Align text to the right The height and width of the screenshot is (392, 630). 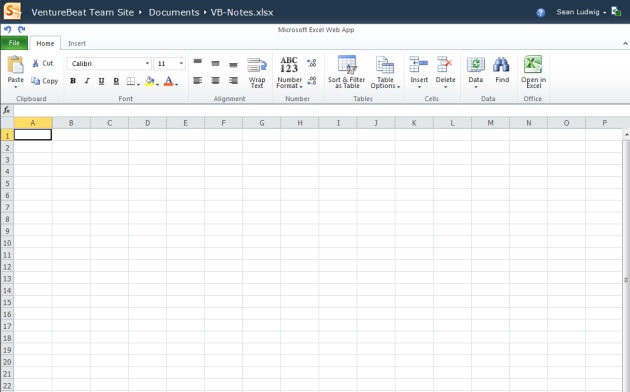(233, 81)
